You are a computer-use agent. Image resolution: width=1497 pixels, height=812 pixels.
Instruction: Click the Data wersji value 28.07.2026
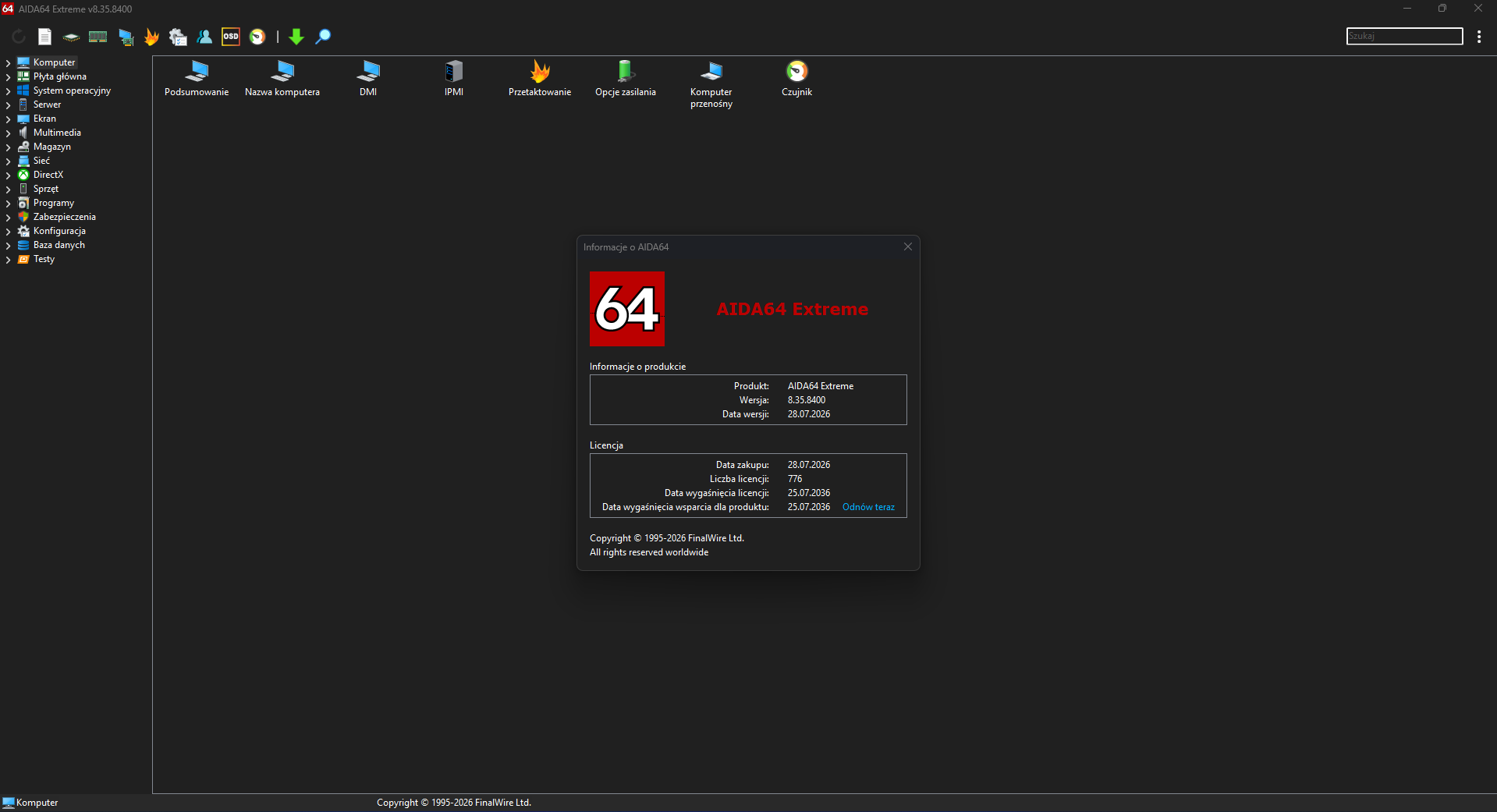click(x=809, y=414)
